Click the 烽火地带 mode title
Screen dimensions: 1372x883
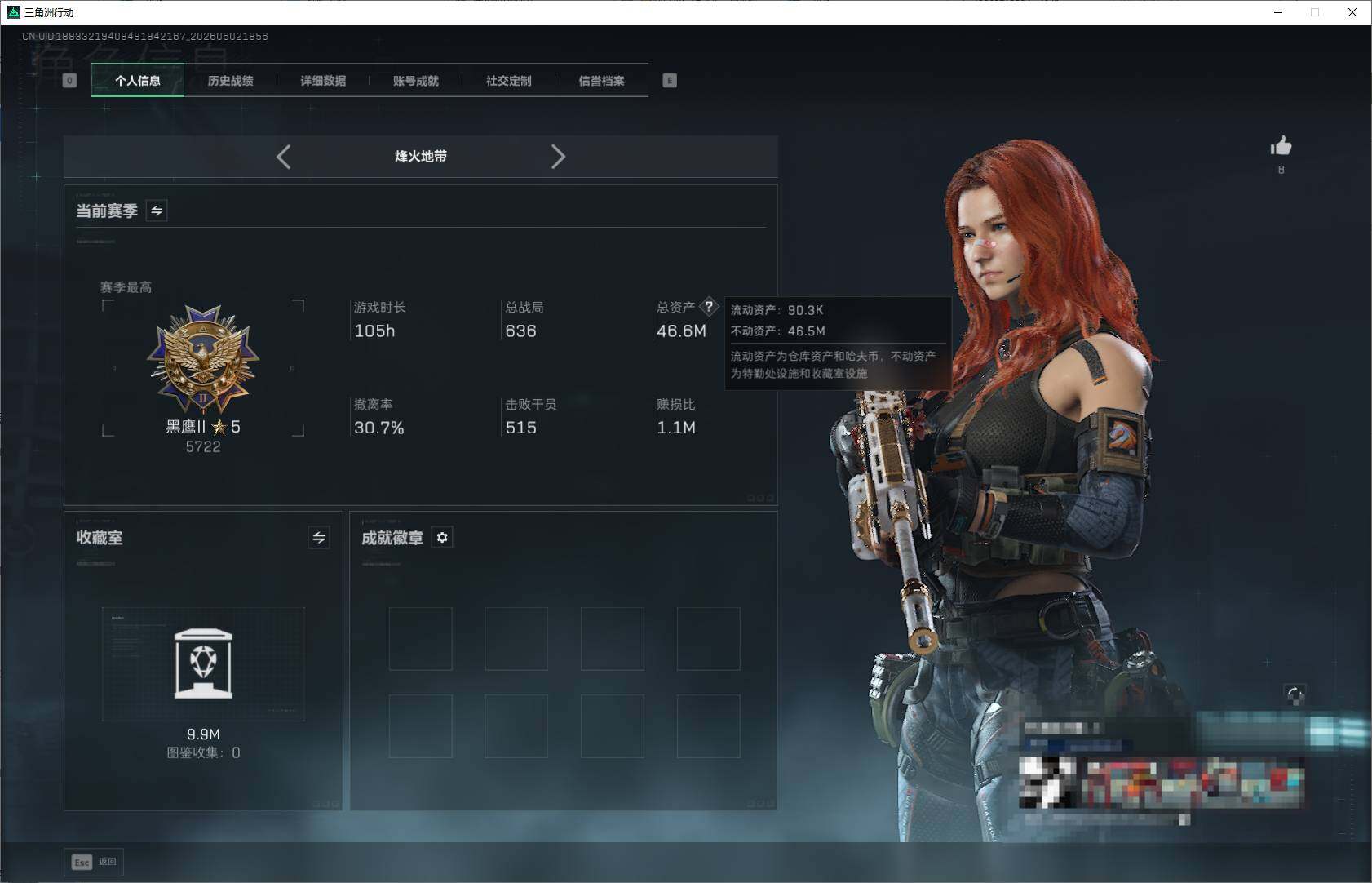coord(421,156)
